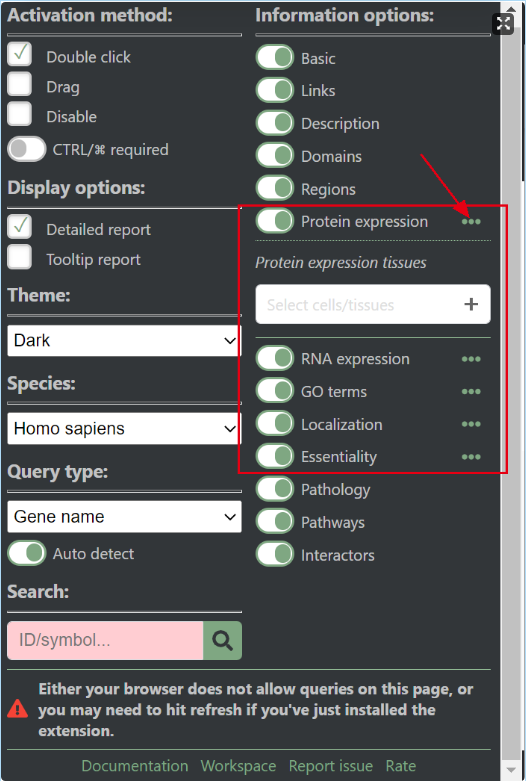Screen dimensions: 527x781
Task: Uncheck the Double click activation checkbox
Action: (x=19, y=54)
